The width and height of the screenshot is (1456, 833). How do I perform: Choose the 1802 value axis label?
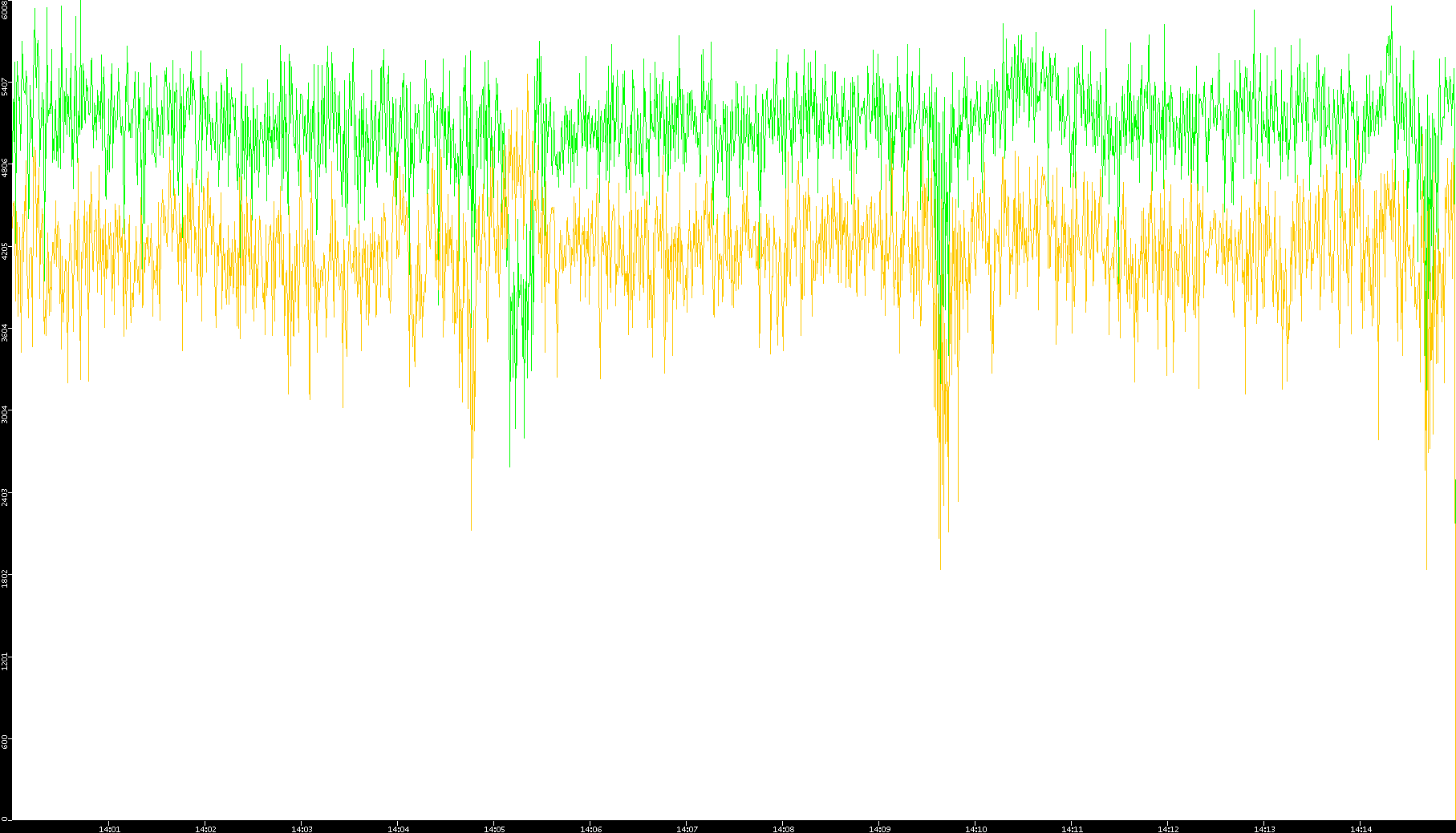click(5, 580)
